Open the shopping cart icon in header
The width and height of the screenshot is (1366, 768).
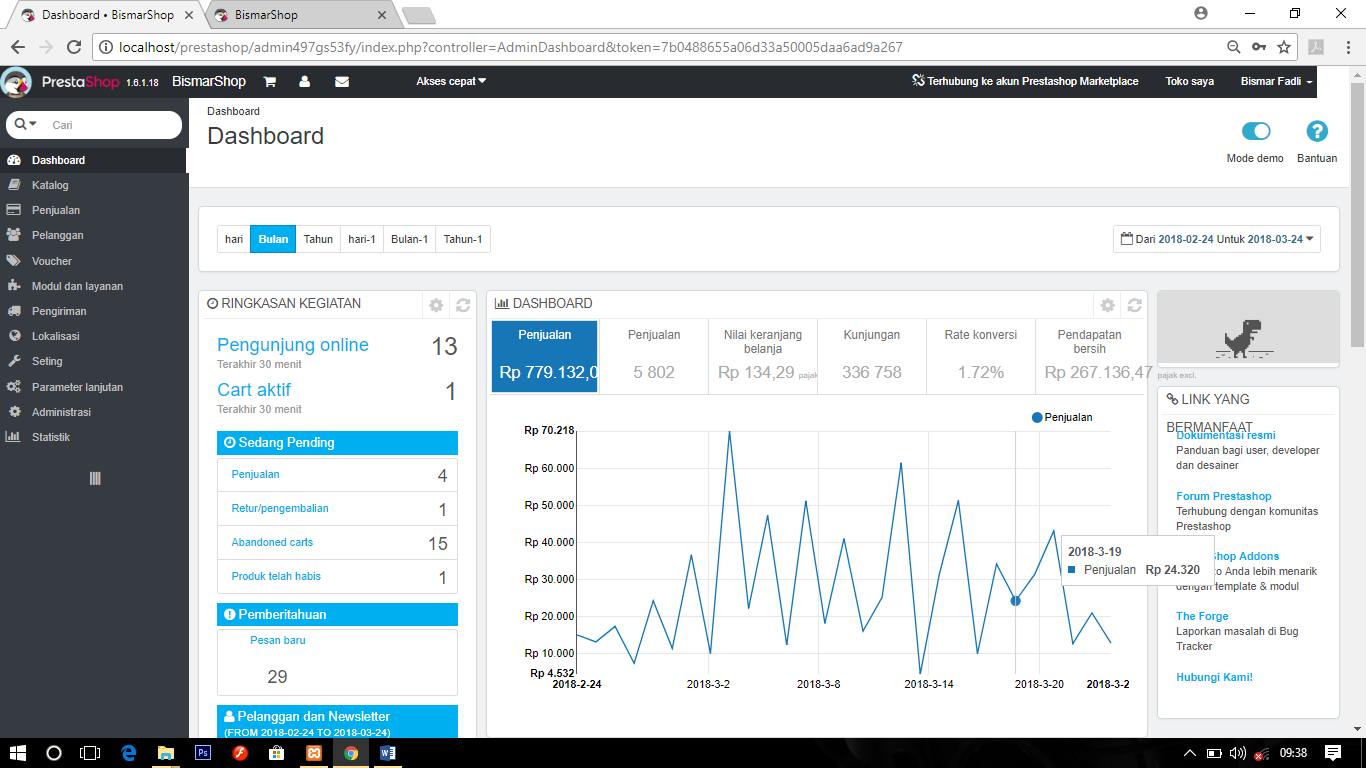click(269, 82)
